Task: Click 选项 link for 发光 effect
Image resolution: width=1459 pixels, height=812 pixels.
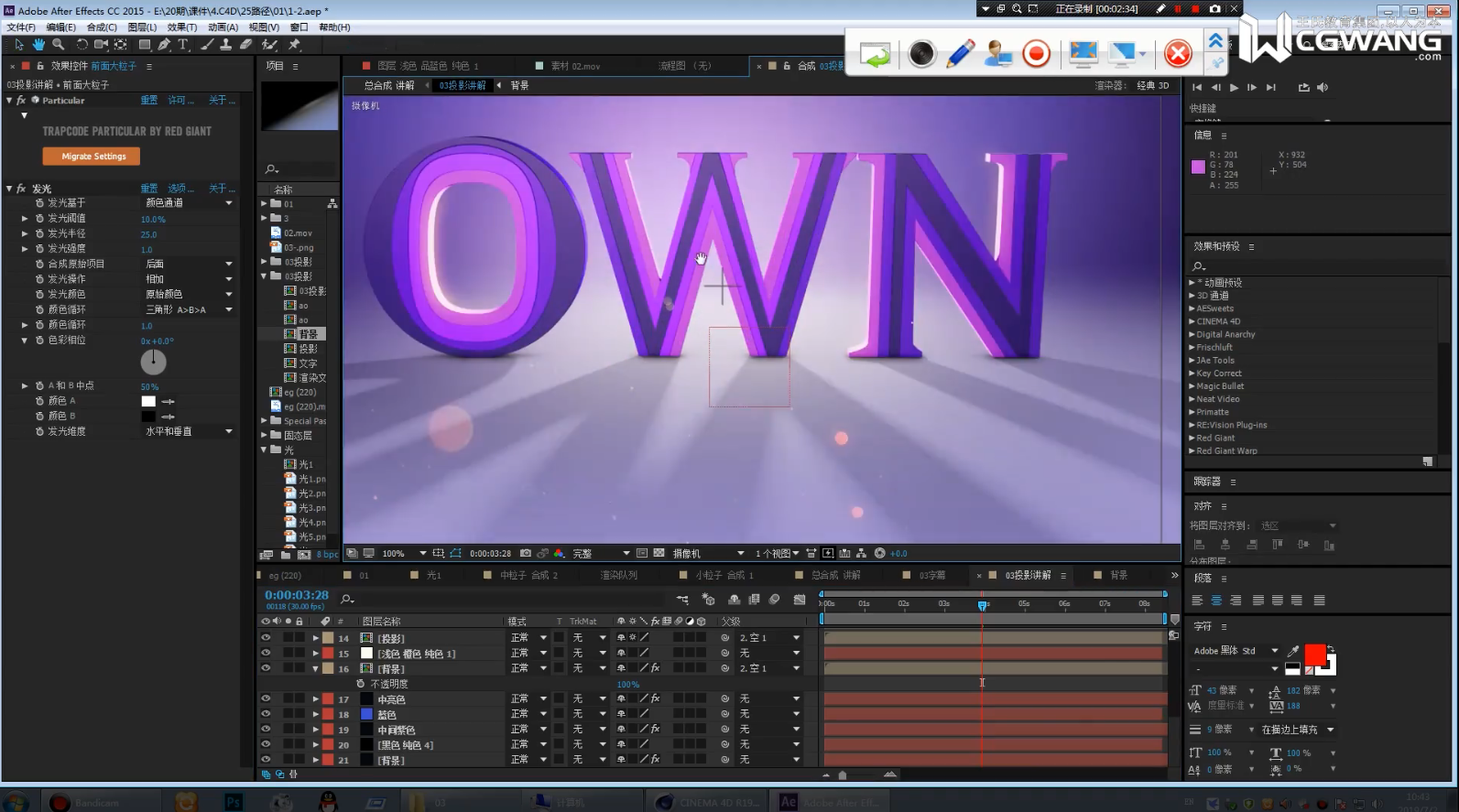Action: tap(180, 189)
